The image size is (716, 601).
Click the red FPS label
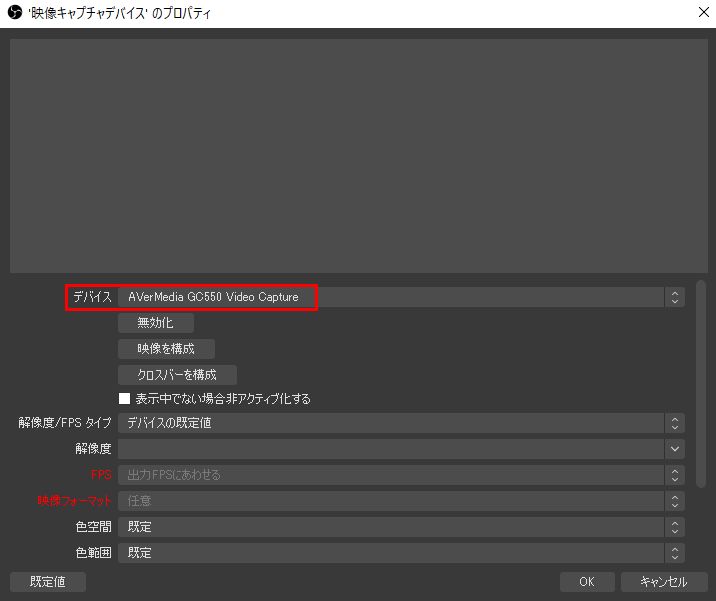click(101, 475)
